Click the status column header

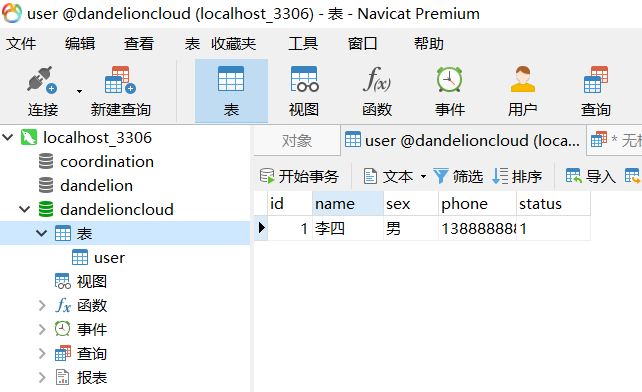(x=553, y=203)
